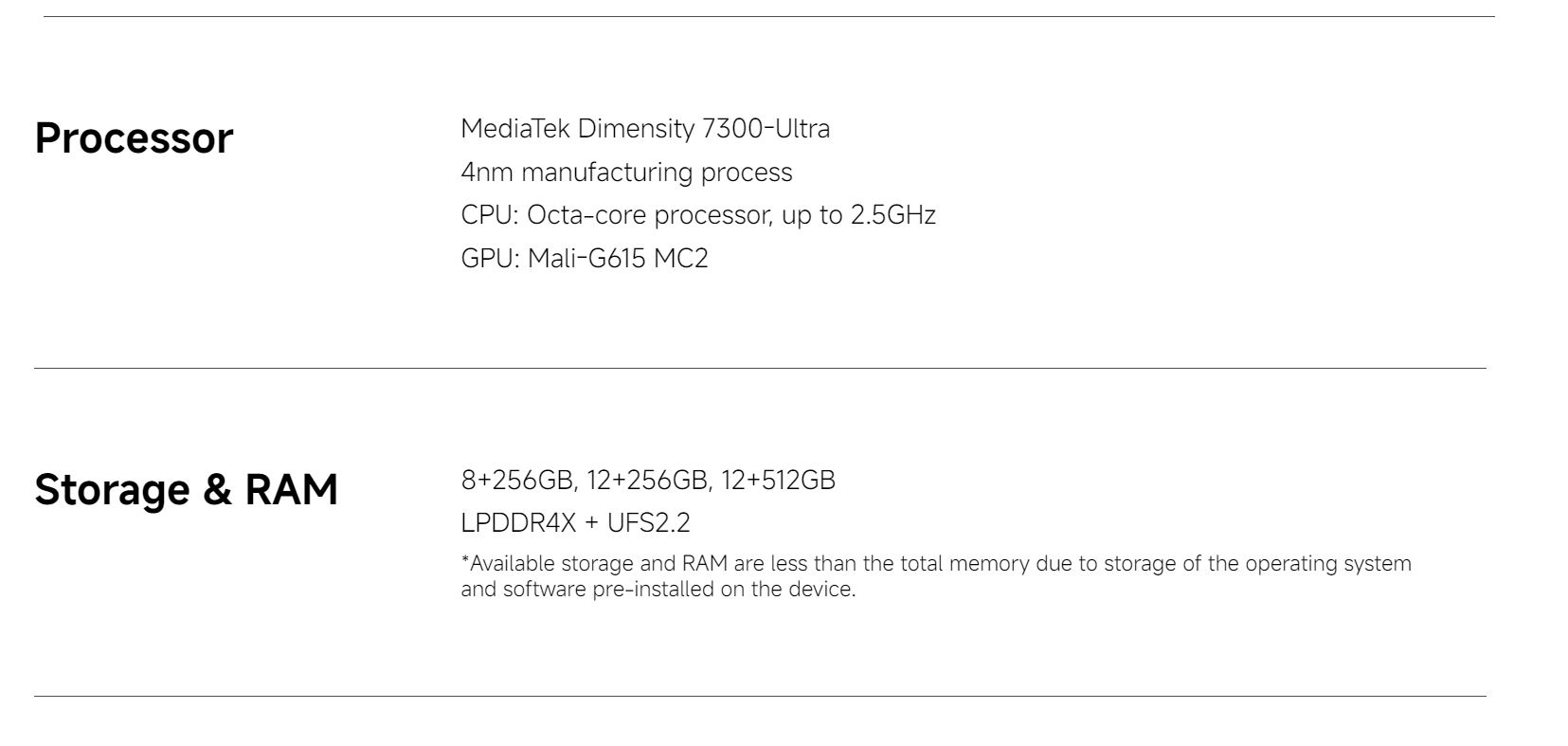Click the LPDDR4X + UFS2.2 line
Viewport: 1568px width, 746px height.
pyautogui.click(x=576, y=522)
